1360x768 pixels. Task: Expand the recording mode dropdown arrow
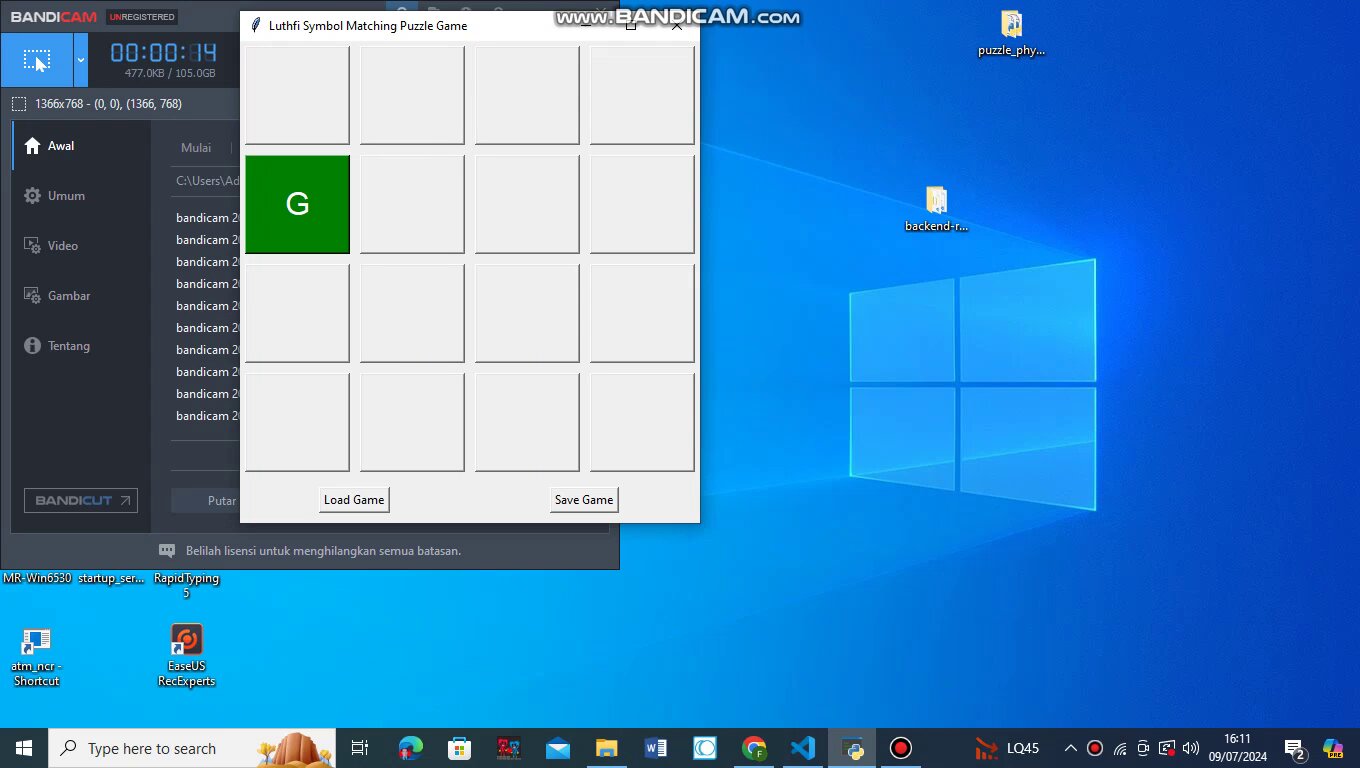(x=81, y=61)
